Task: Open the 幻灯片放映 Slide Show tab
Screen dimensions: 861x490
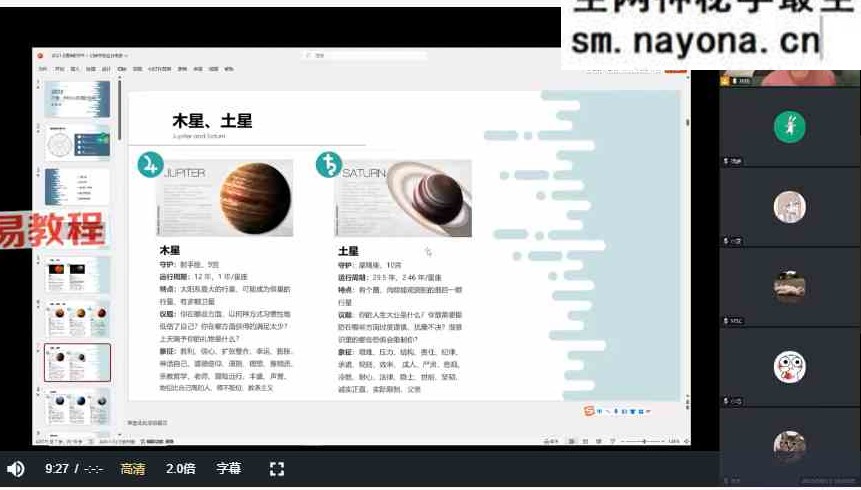Action: (x=159, y=69)
